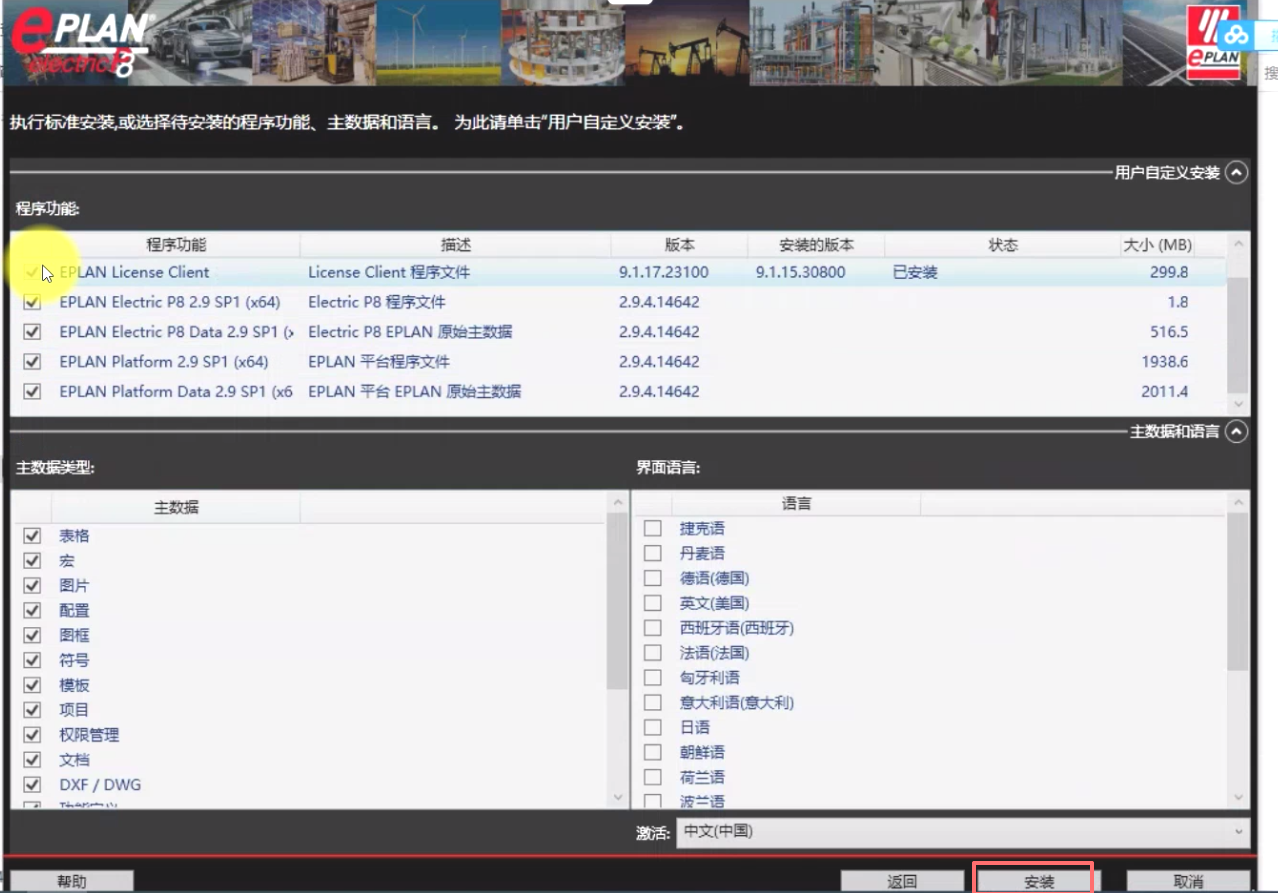1278x896 pixels.
Task: Sort by the 大小 (MB) column header
Action: 1157,245
